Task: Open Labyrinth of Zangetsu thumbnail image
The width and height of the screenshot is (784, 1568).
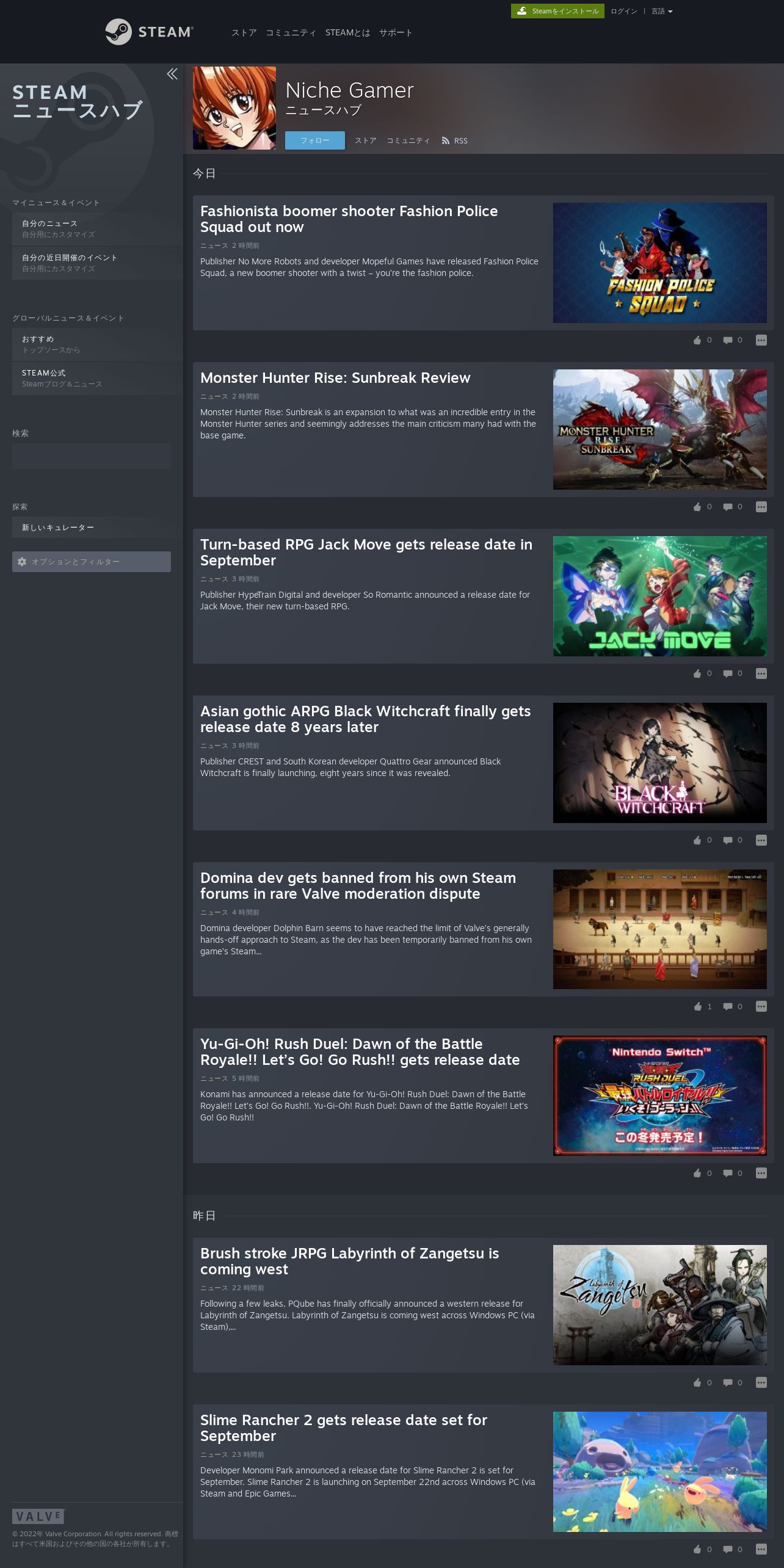Action: coord(660,1305)
